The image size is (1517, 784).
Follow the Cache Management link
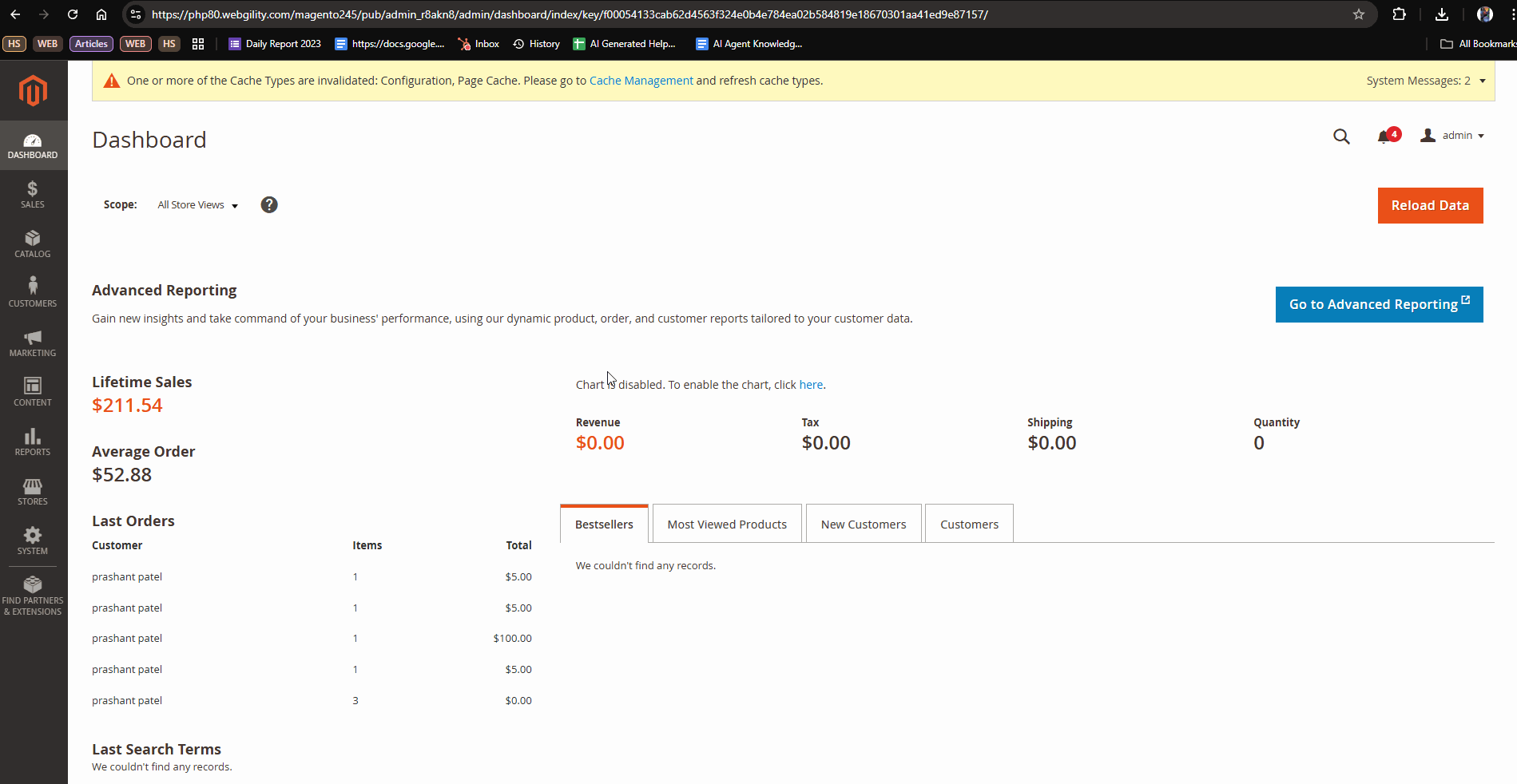(641, 81)
